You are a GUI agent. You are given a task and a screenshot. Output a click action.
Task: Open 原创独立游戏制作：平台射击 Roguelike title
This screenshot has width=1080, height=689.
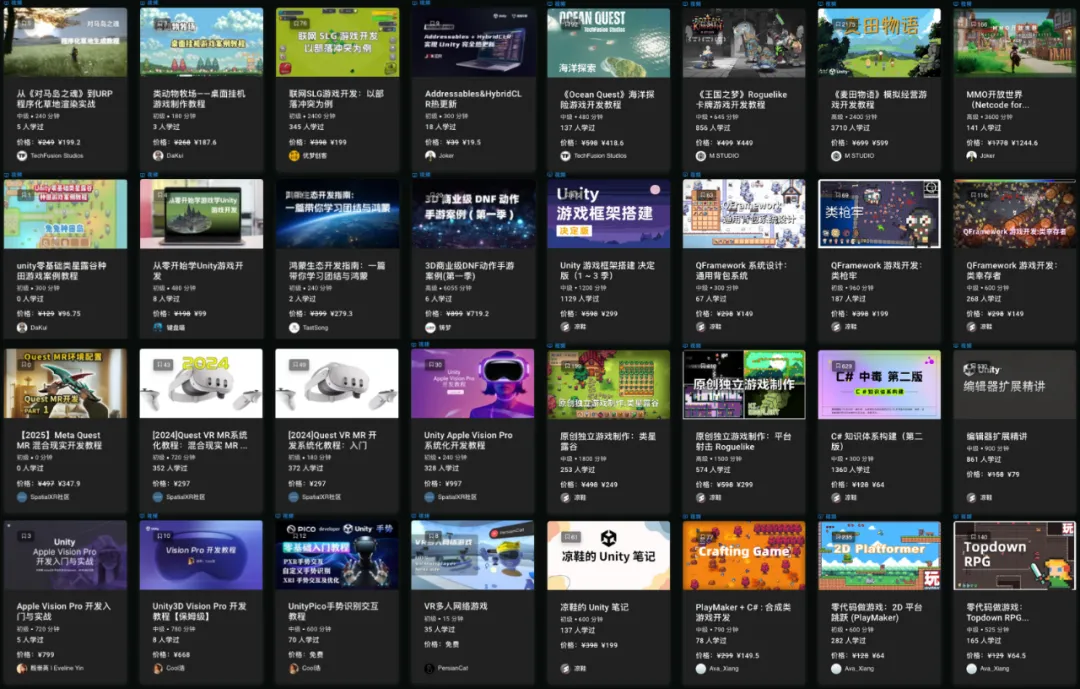pyautogui.click(x=744, y=442)
